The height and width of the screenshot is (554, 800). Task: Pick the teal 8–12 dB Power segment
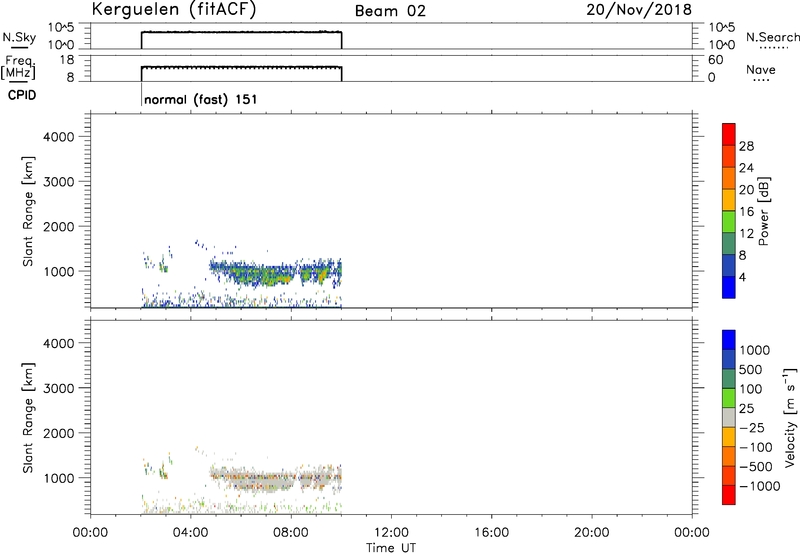[729, 244]
